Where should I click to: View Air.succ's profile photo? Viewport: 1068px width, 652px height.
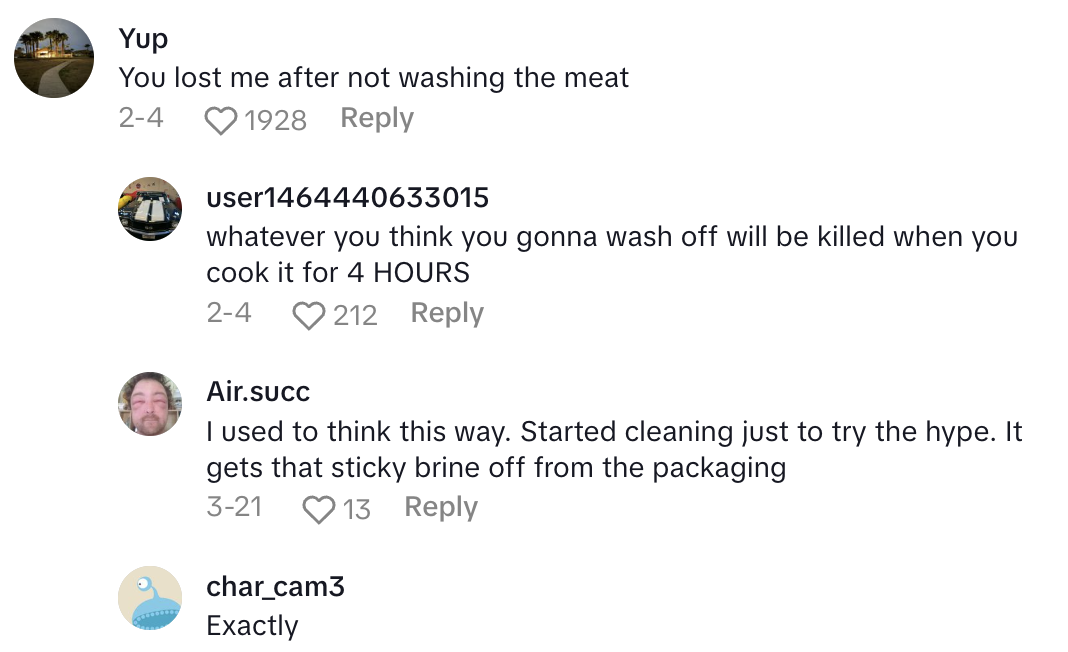(x=150, y=404)
